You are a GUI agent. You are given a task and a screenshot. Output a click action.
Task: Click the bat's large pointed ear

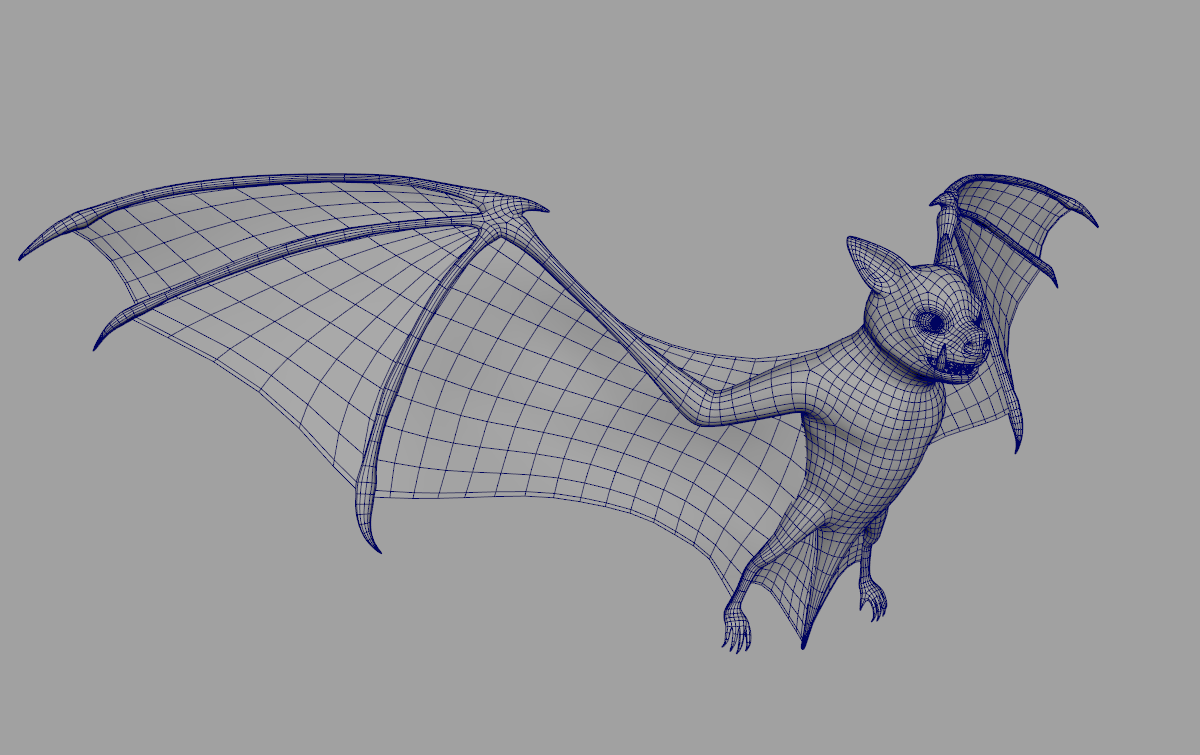point(870,264)
